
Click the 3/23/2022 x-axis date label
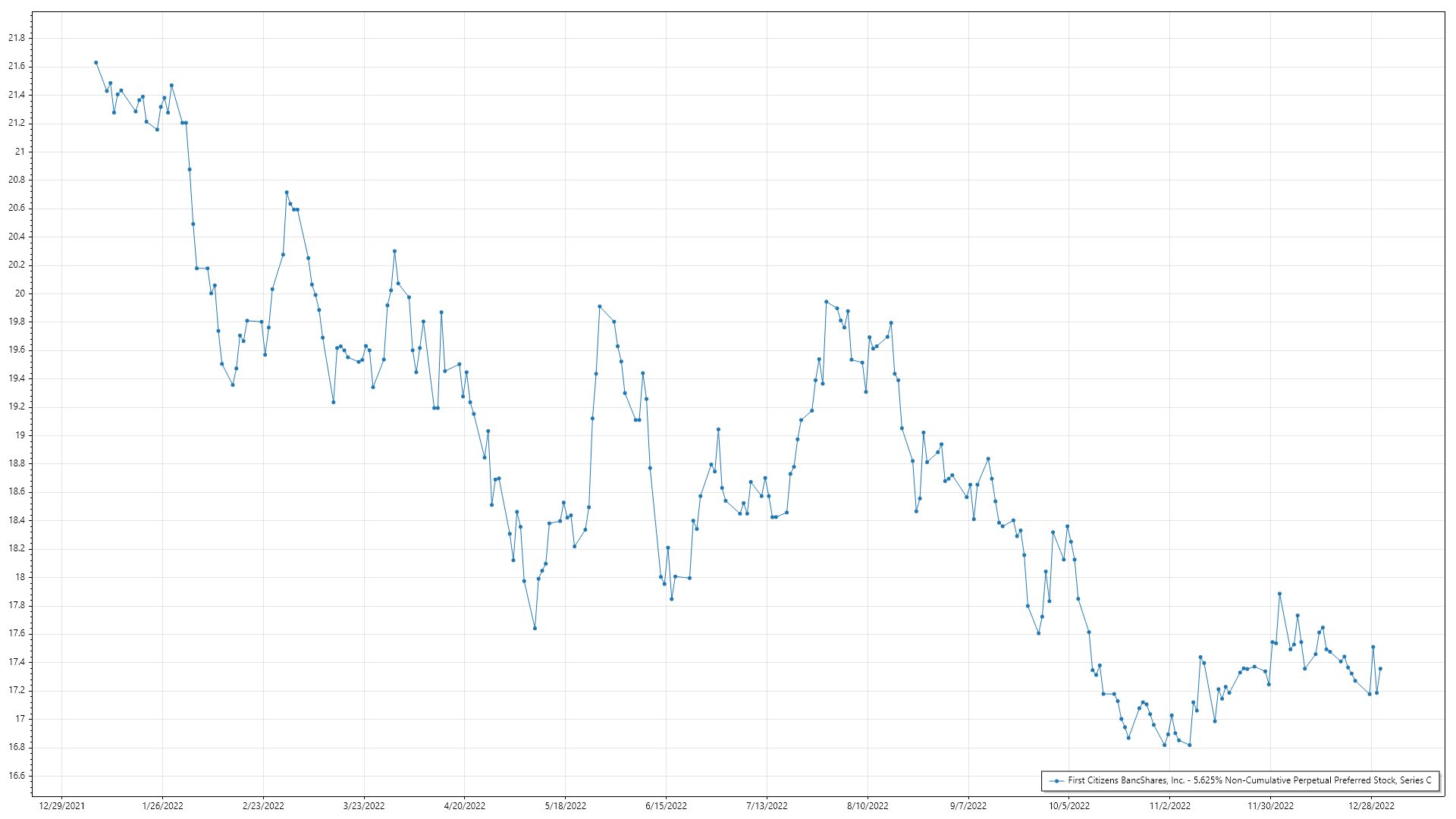point(364,806)
